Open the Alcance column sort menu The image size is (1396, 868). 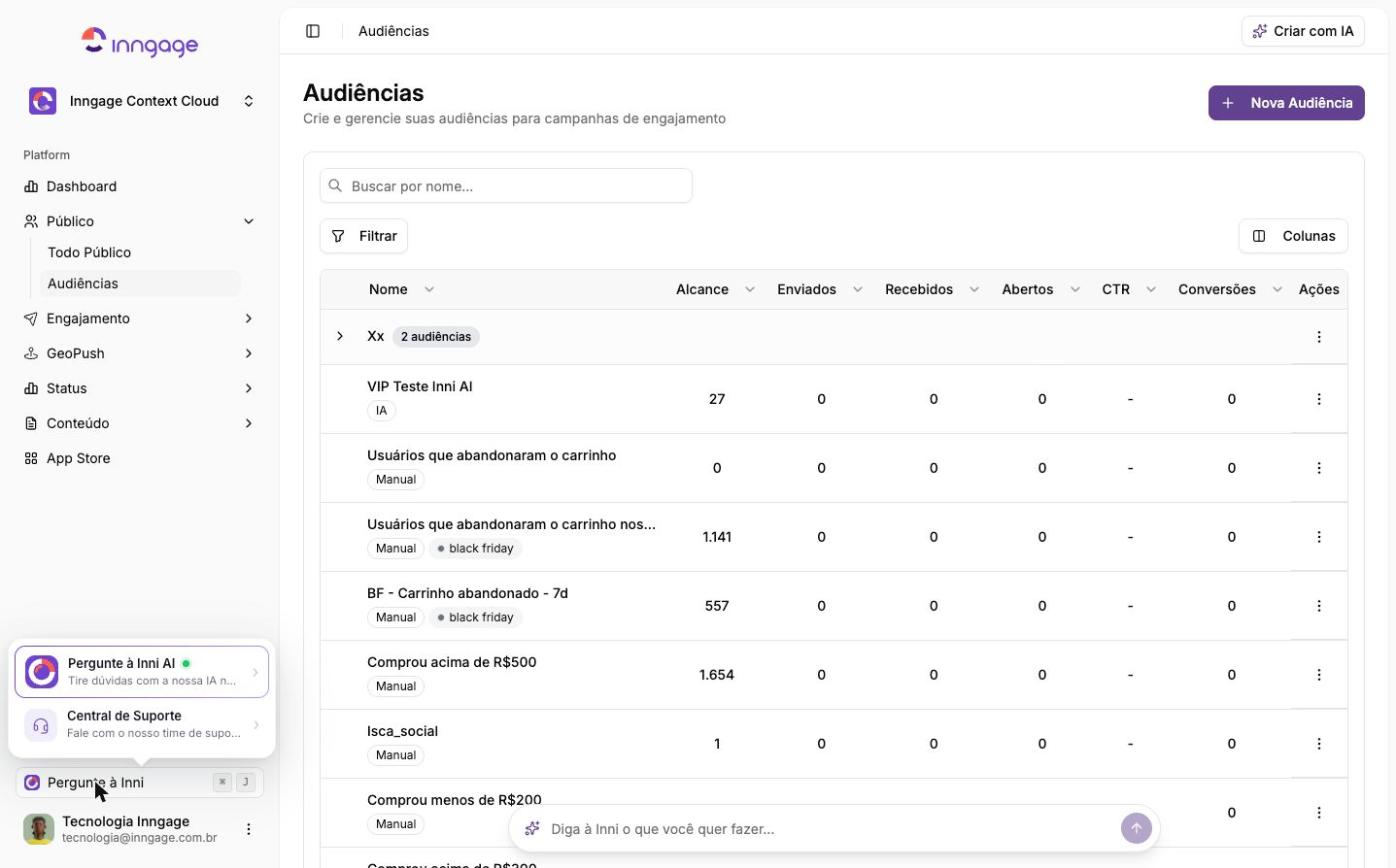750,289
